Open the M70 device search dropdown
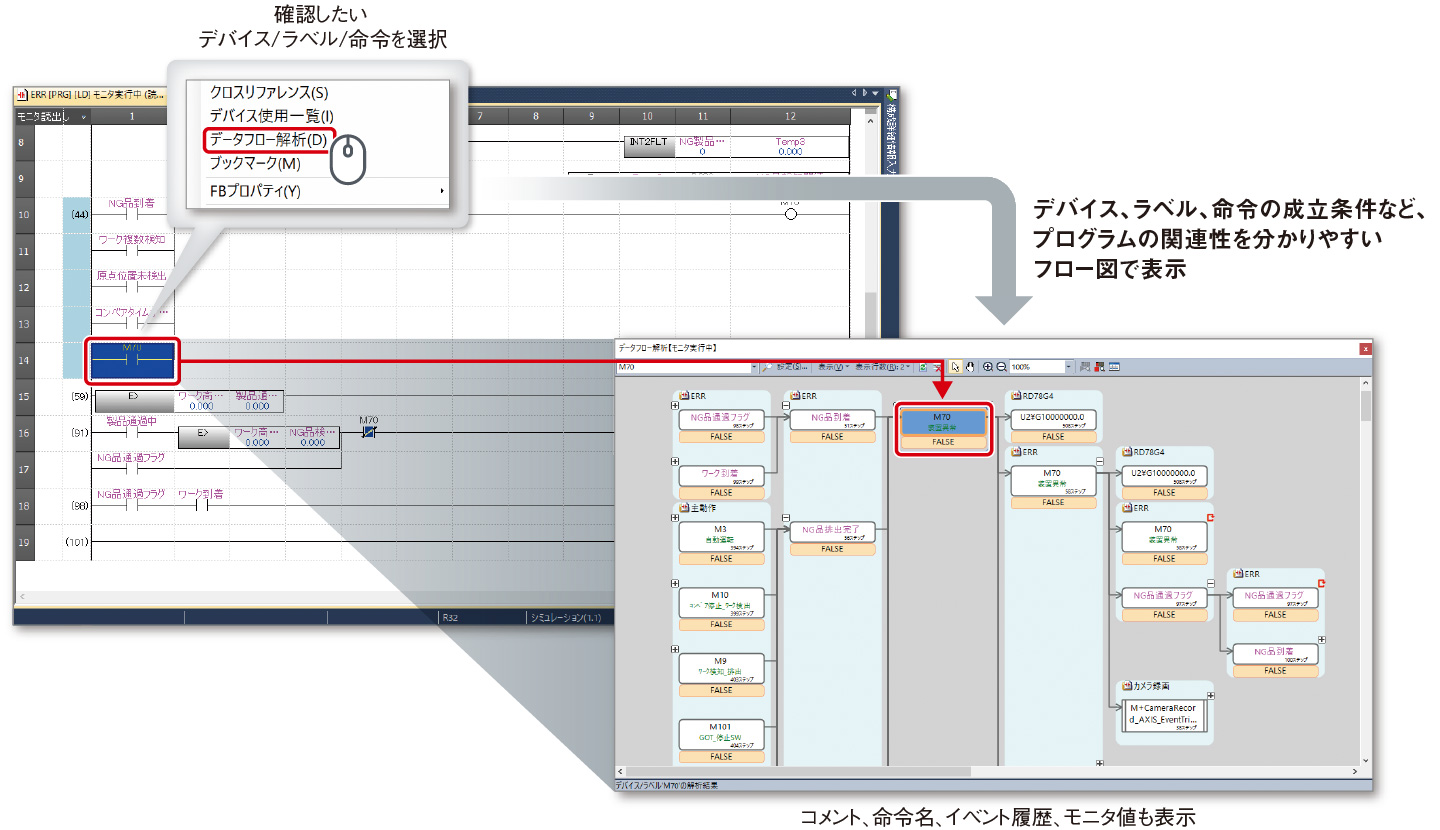The height and width of the screenshot is (830, 1440). coord(753,367)
